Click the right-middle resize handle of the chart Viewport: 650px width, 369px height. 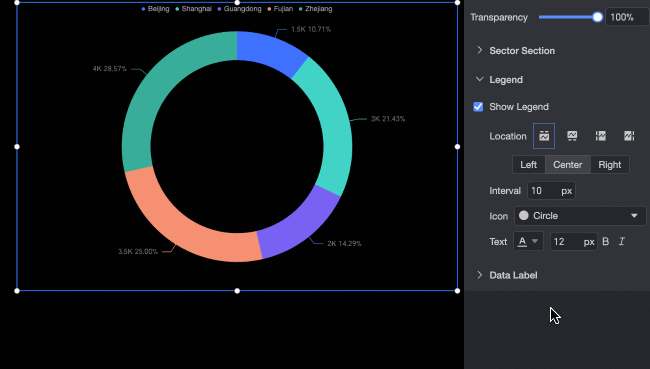coord(457,146)
